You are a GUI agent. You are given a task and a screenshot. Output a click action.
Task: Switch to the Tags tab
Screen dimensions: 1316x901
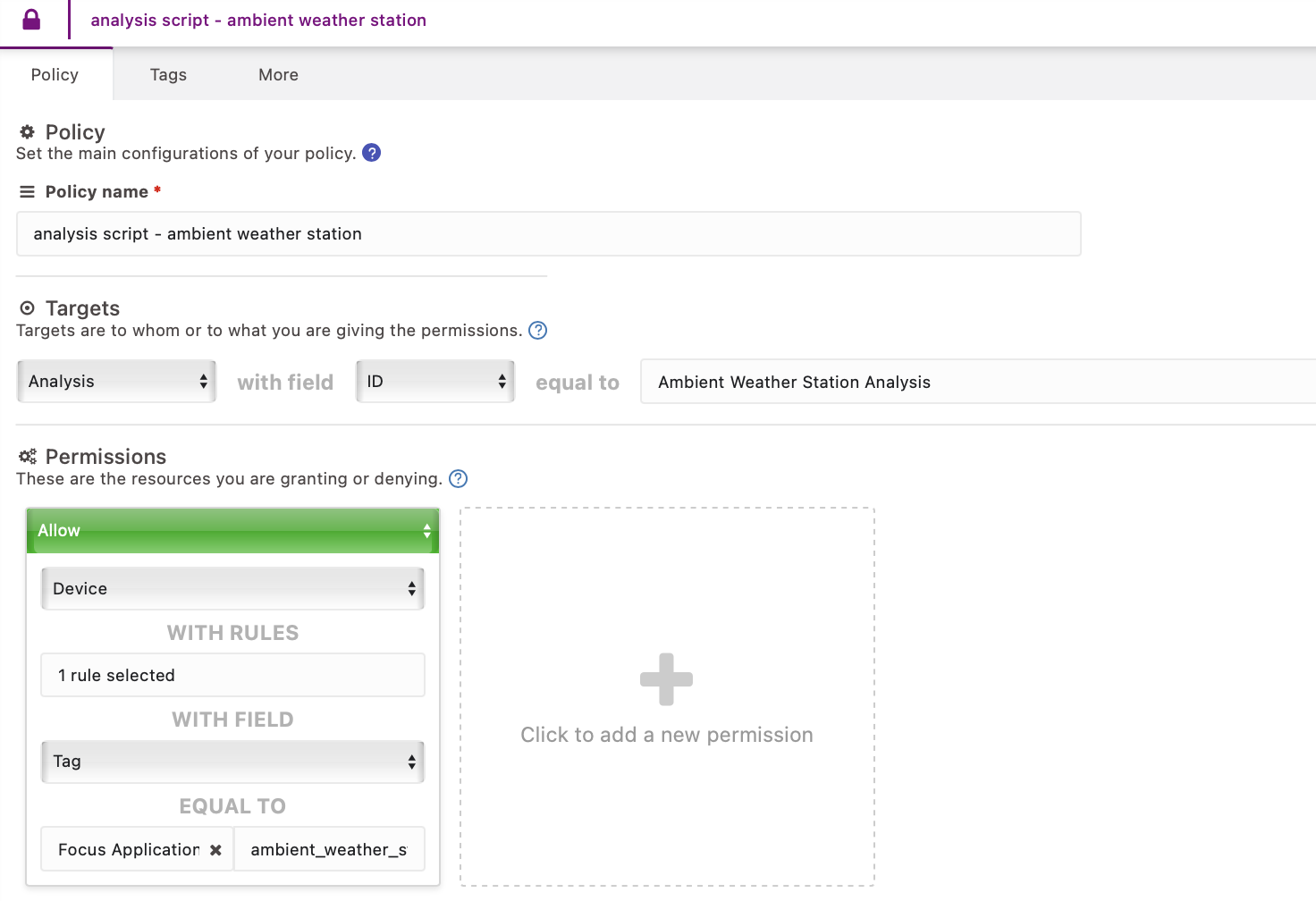coord(168,75)
